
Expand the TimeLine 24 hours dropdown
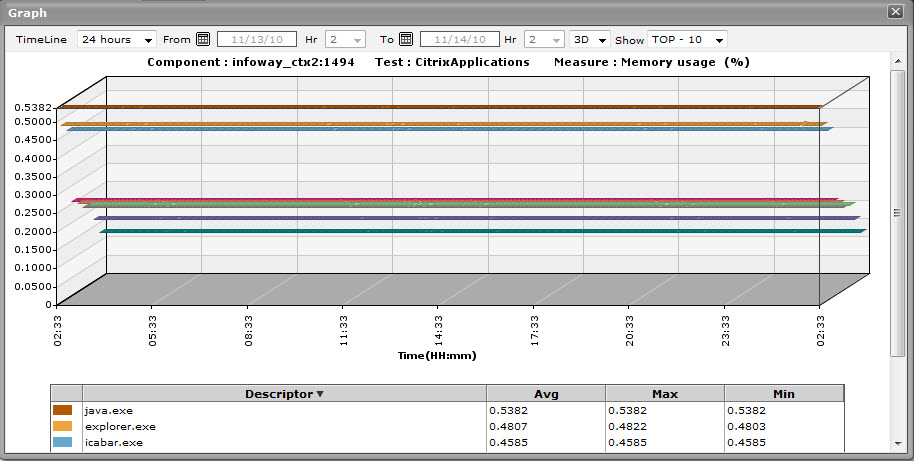coord(117,40)
